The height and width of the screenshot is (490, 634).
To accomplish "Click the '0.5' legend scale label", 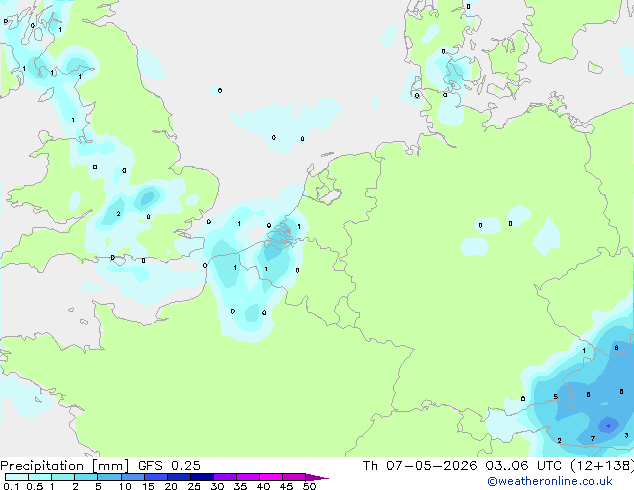I will tap(35, 486).
